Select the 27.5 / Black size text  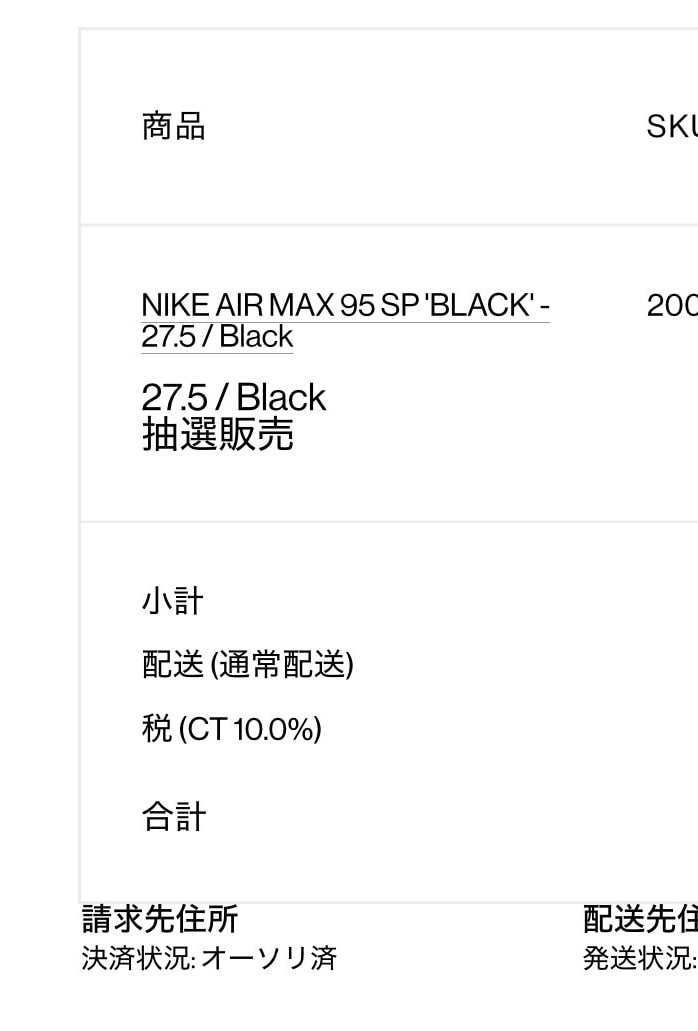(233, 397)
